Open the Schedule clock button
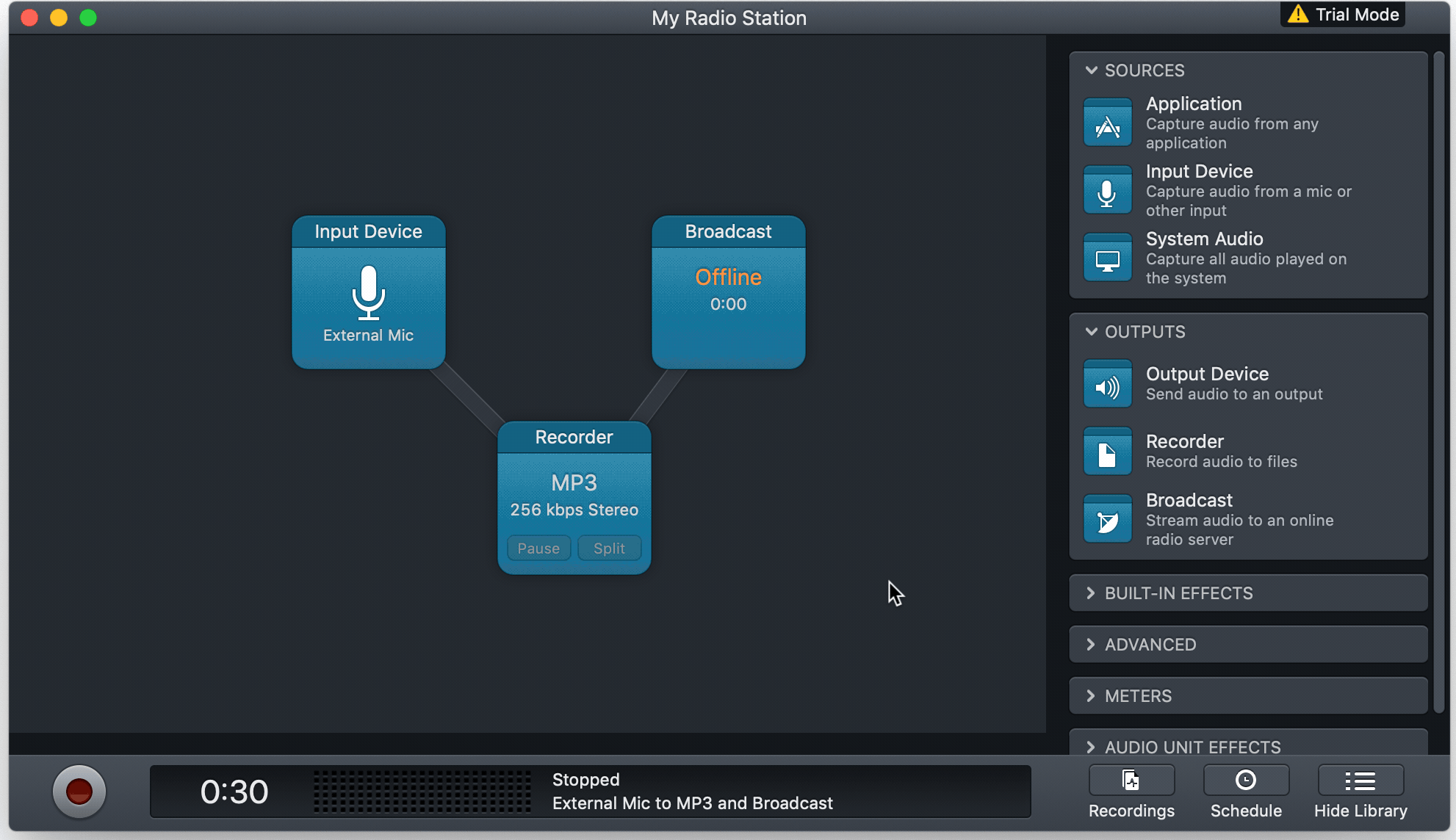The height and width of the screenshot is (840, 1456). tap(1246, 781)
